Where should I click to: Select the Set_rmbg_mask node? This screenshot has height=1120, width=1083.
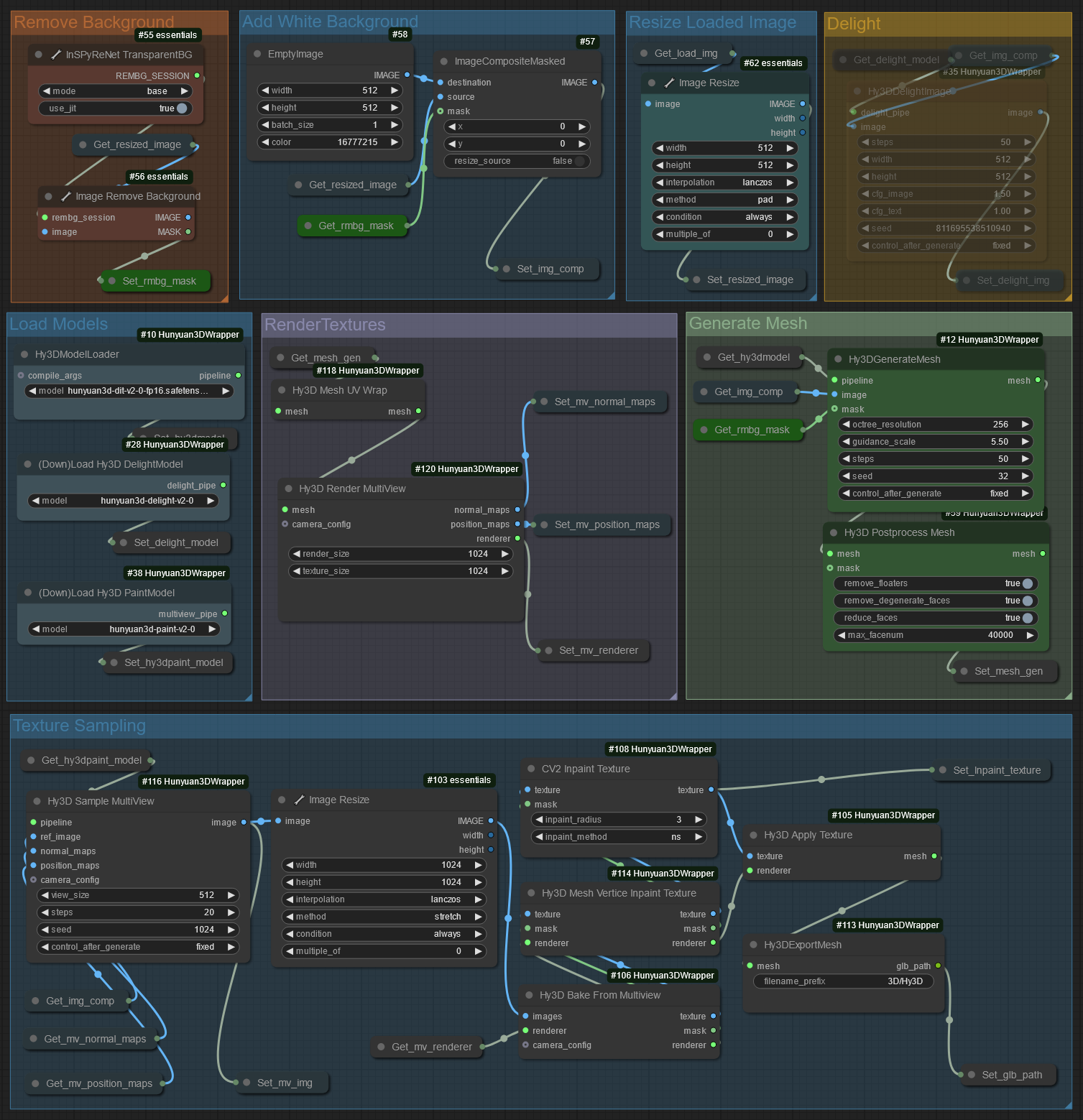[156, 281]
